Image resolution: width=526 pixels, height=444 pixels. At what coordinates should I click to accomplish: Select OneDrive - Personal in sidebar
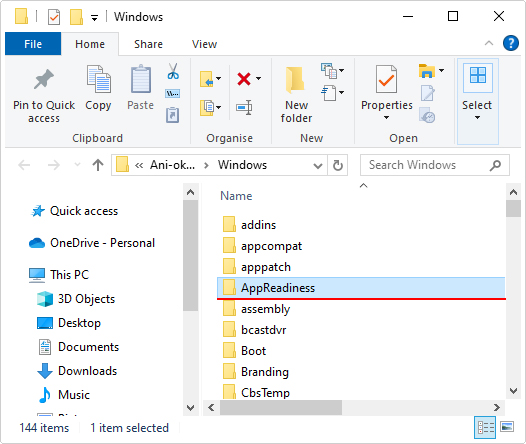click(x=92, y=243)
